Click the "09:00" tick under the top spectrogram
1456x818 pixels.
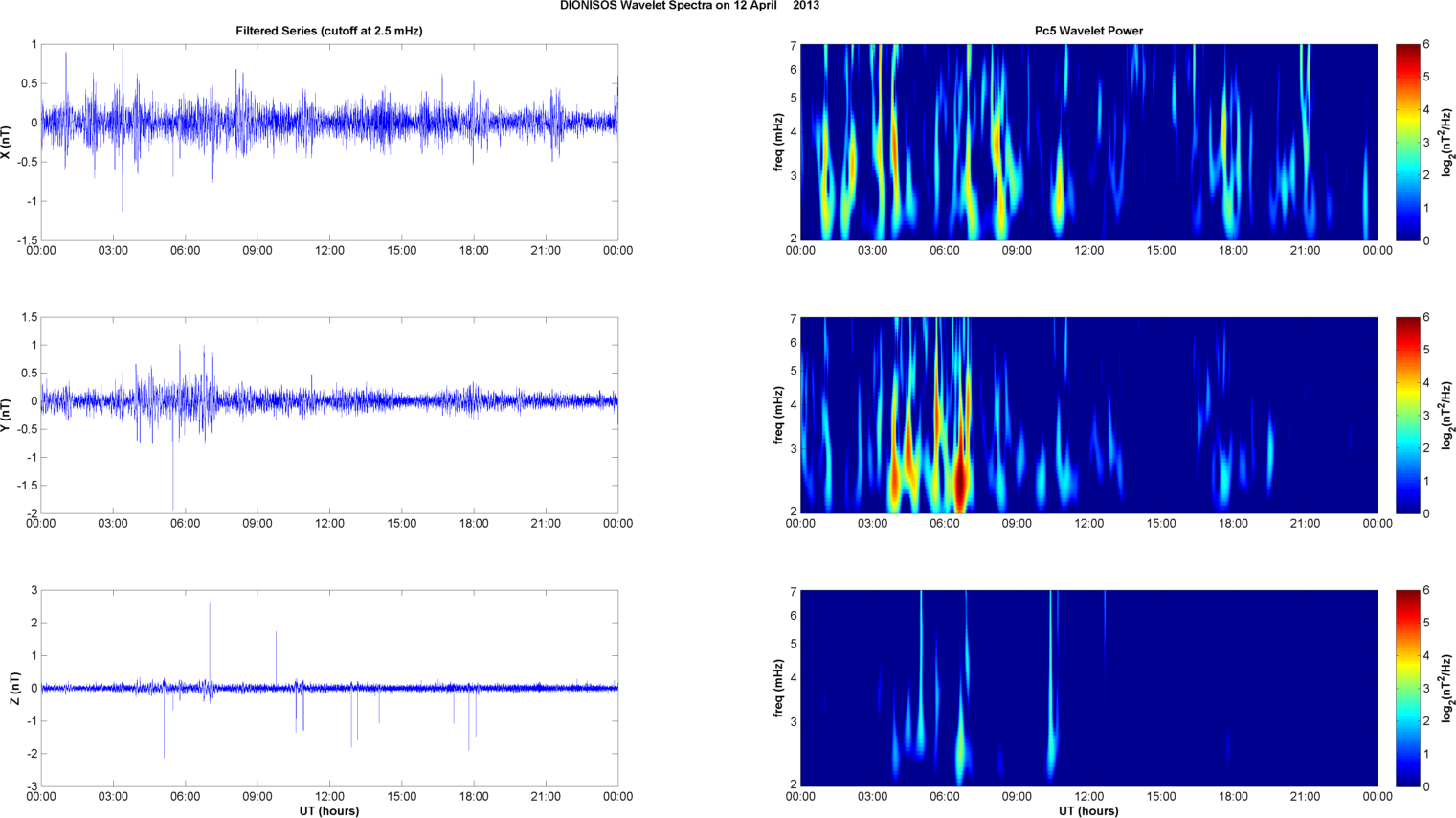point(1017,251)
